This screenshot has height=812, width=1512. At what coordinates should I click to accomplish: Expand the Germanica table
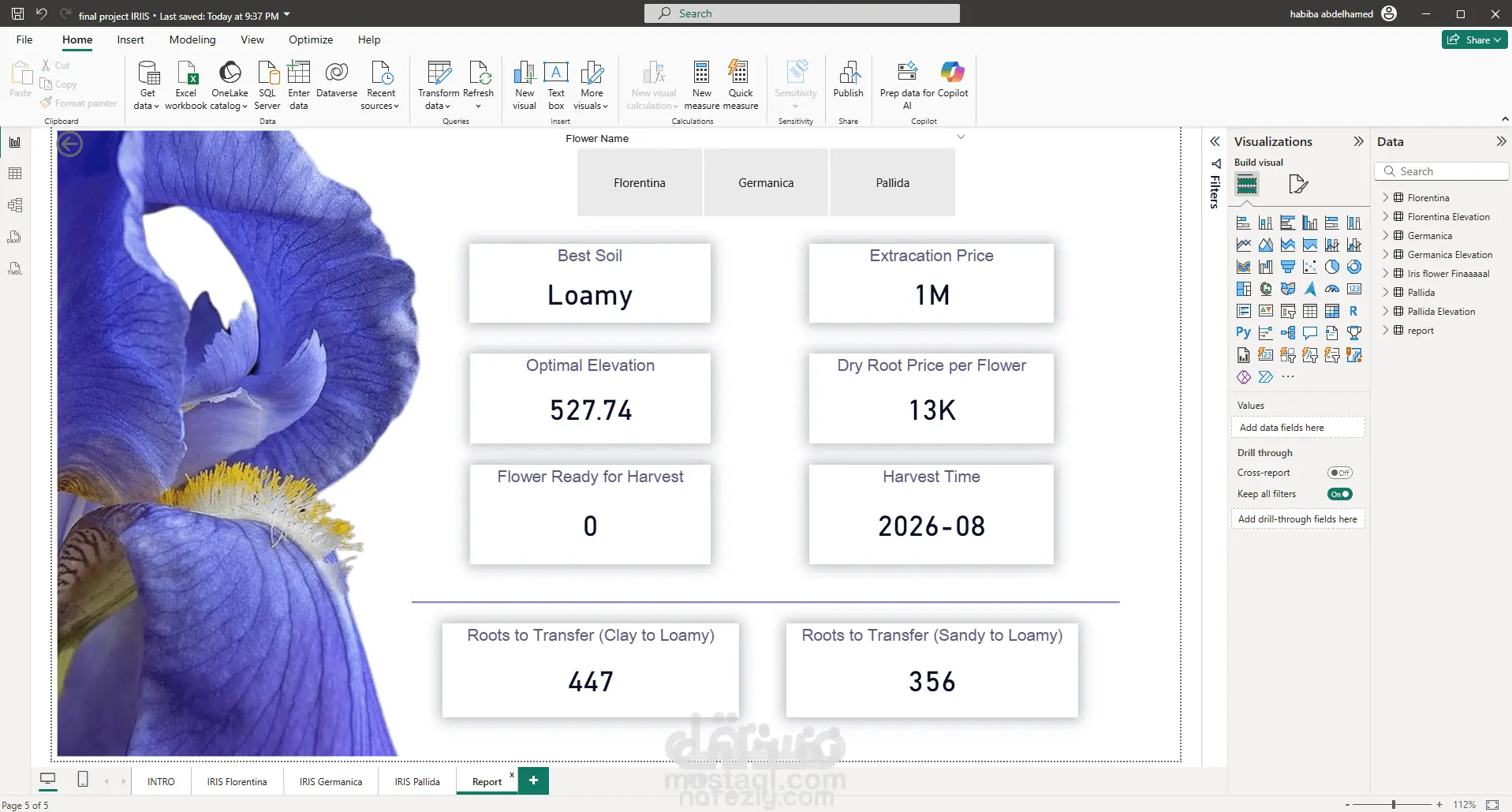point(1386,235)
